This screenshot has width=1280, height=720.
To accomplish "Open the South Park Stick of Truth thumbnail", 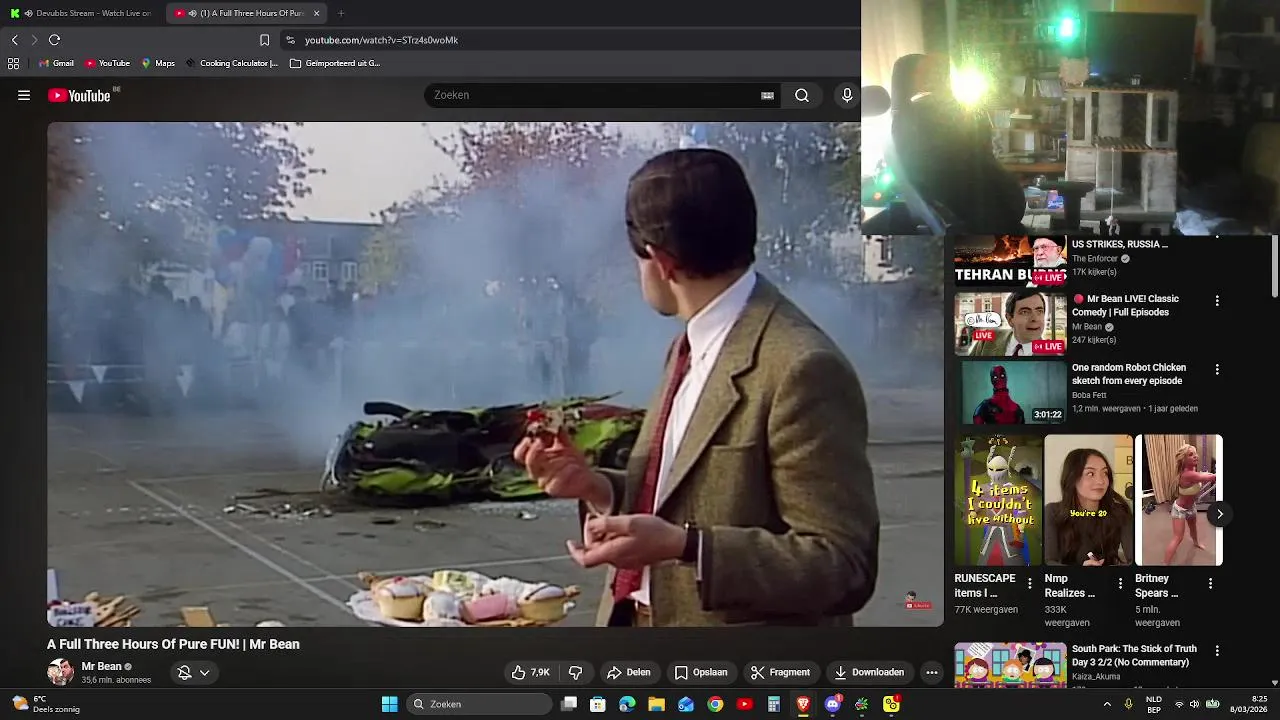I will coord(1010,666).
